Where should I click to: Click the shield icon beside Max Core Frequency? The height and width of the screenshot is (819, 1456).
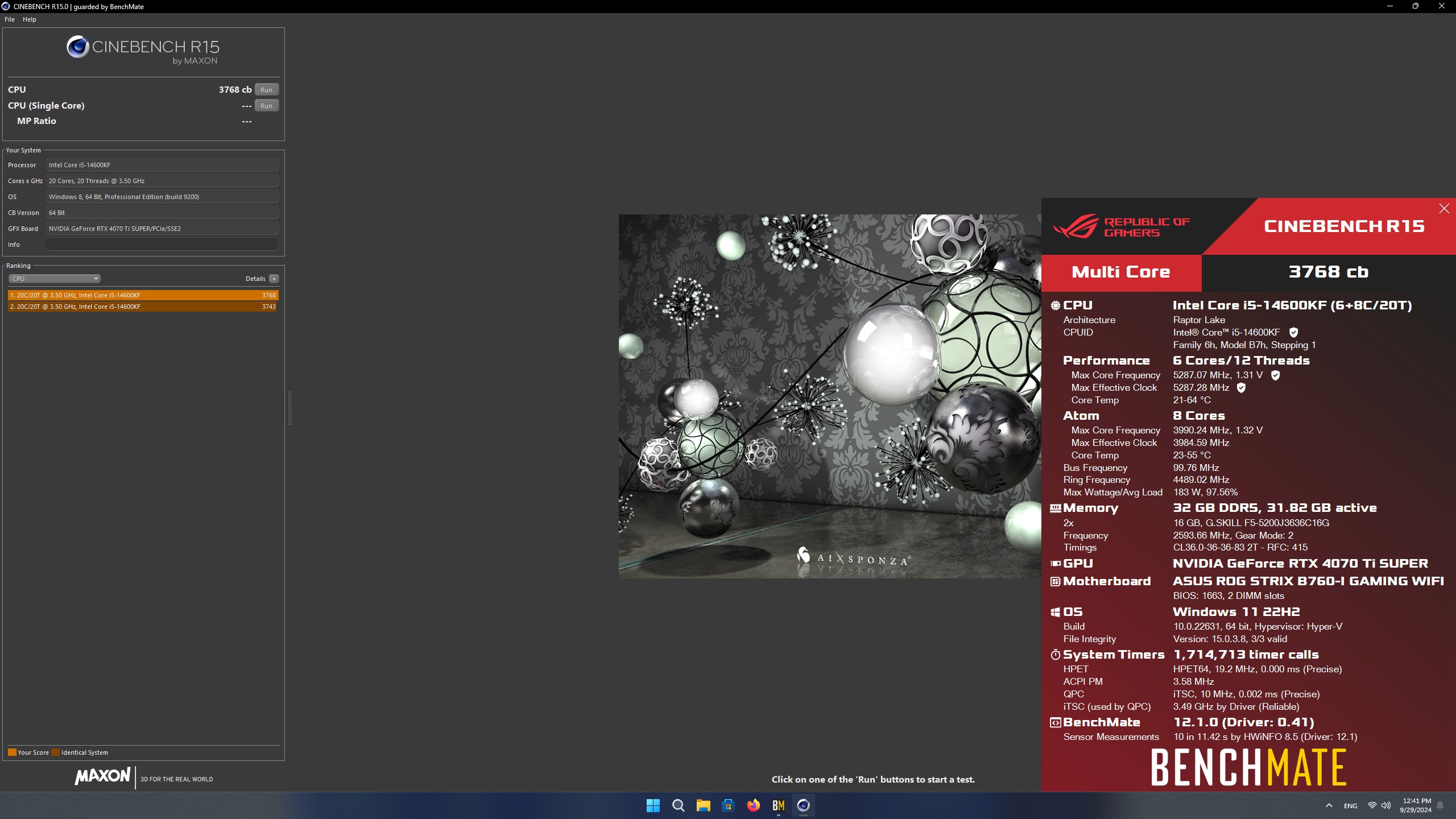[1275, 375]
